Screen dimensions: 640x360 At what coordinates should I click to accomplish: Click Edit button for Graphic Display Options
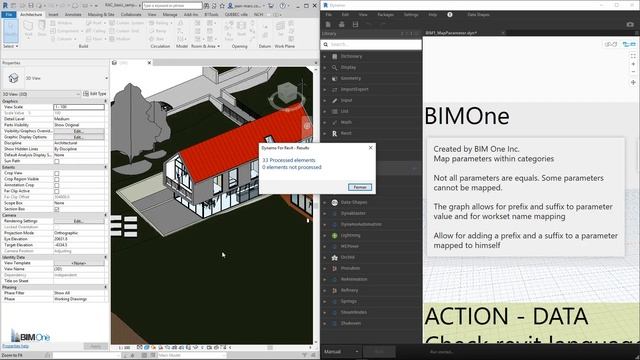point(79,137)
